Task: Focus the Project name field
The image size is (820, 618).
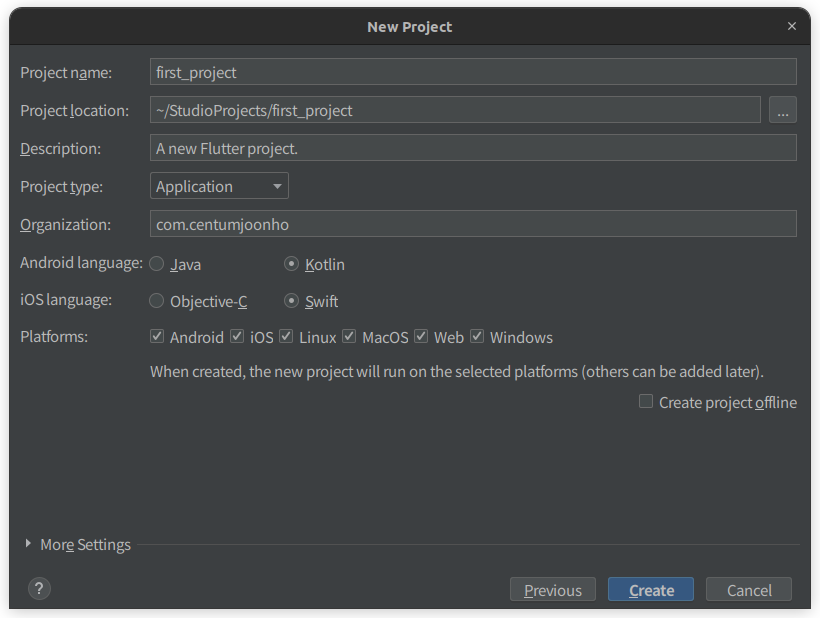Action: click(x=473, y=72)
